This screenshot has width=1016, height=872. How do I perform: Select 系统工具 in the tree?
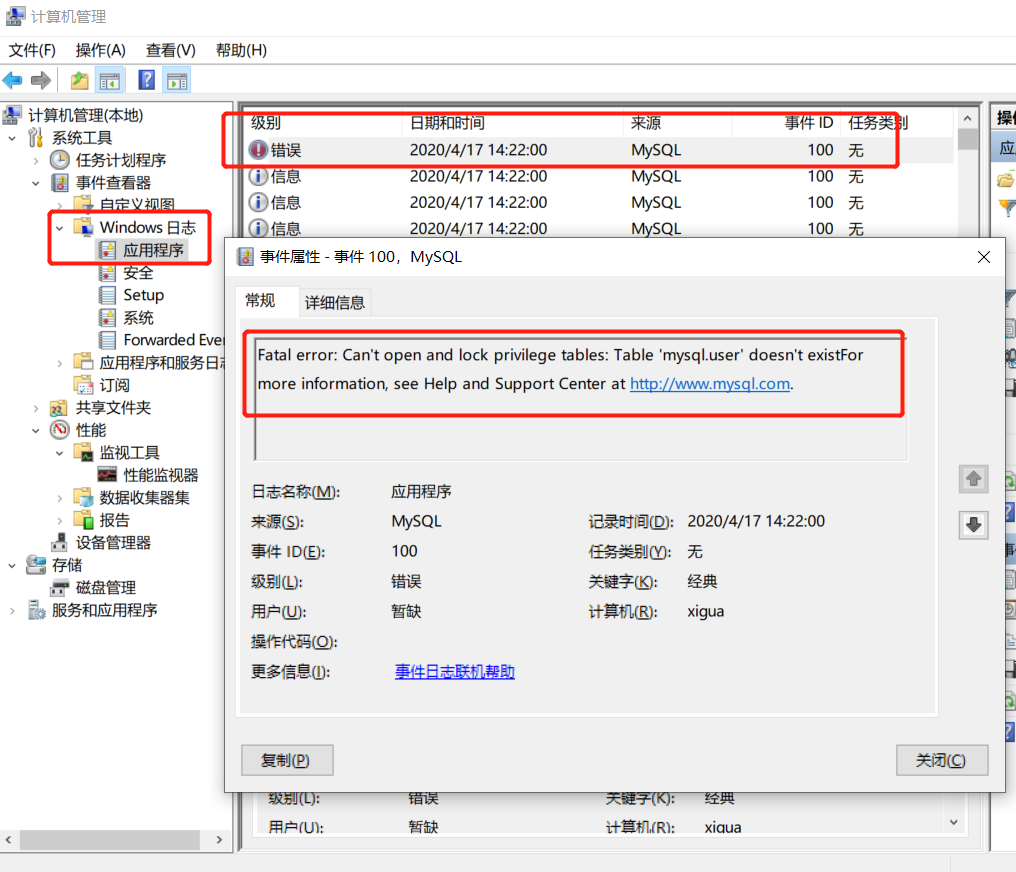(82, 138)
